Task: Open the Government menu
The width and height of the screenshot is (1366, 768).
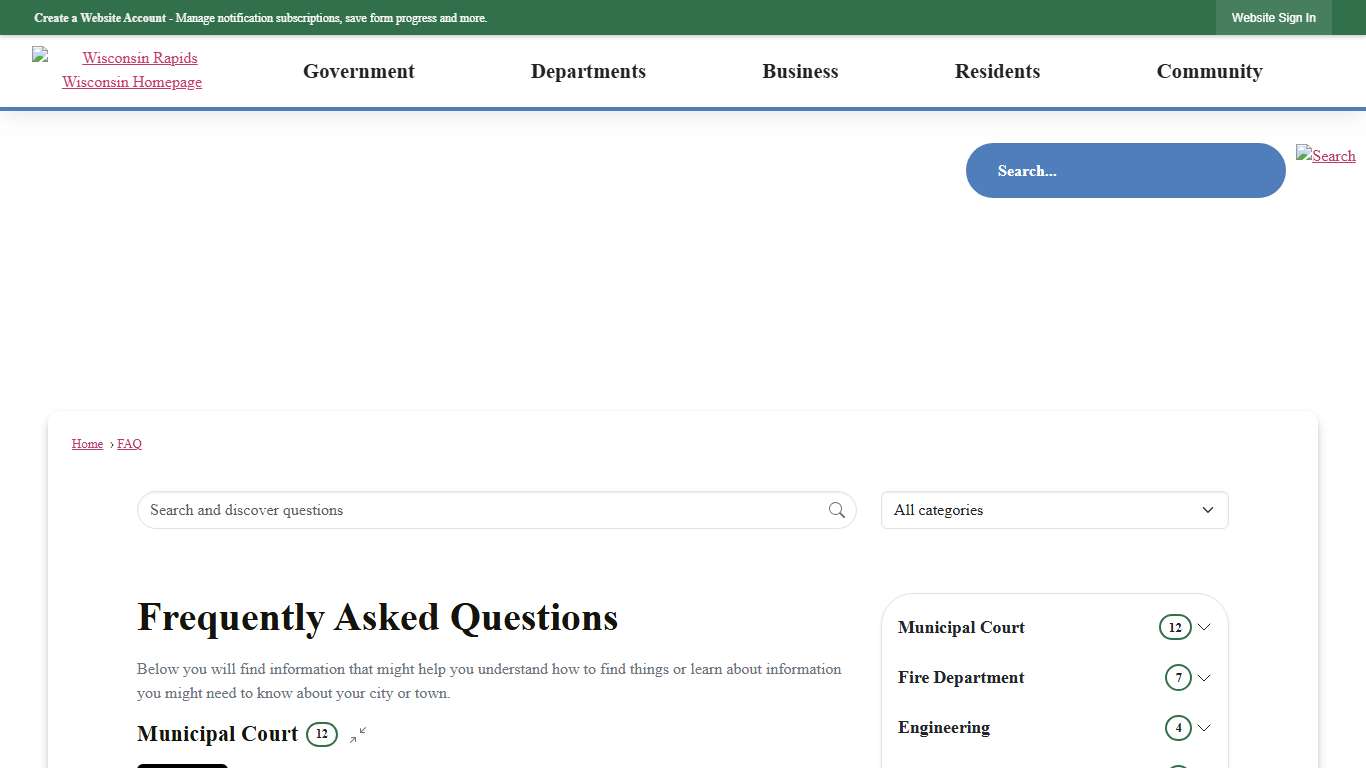Action: point(358,71)
